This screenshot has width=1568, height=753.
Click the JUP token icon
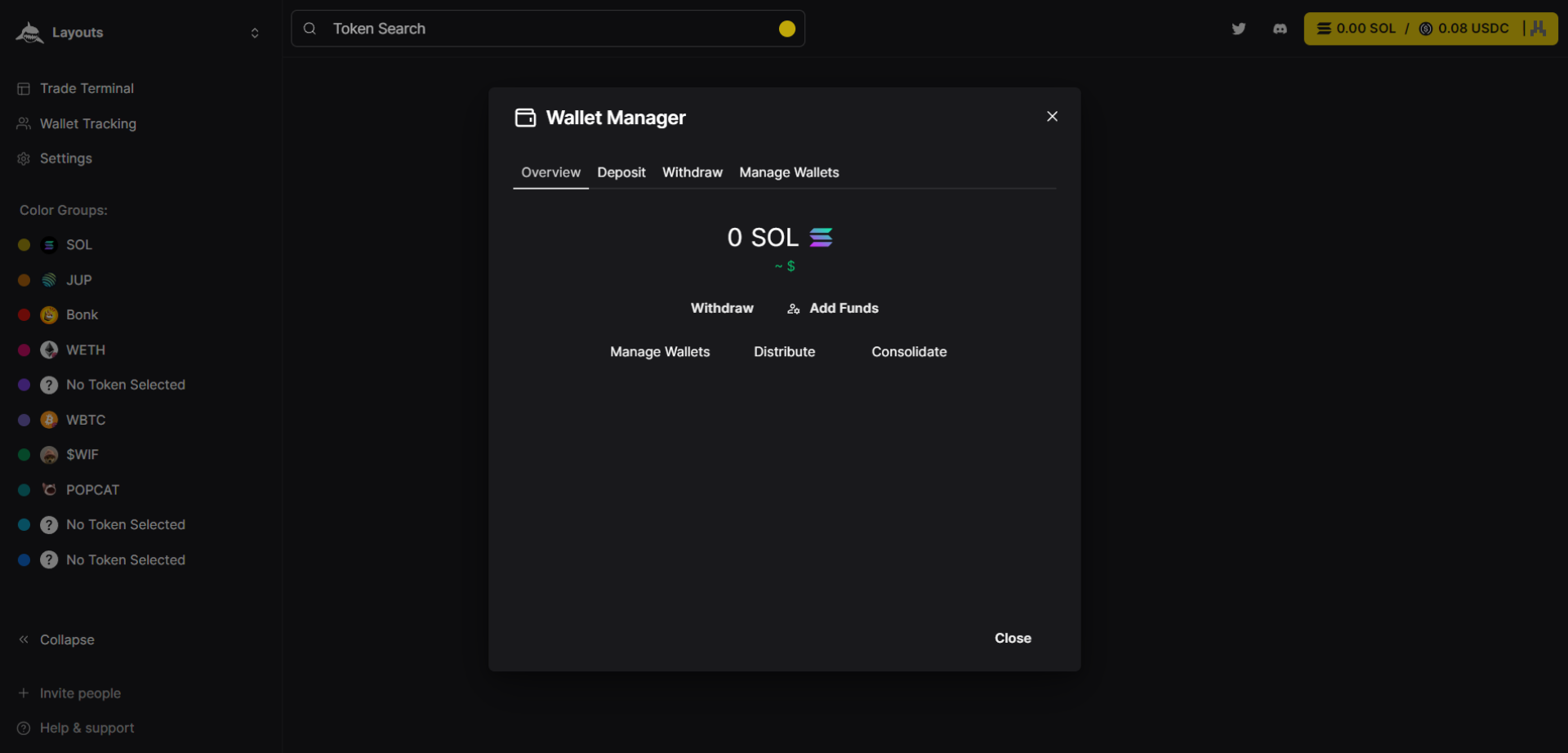(49, 280)
